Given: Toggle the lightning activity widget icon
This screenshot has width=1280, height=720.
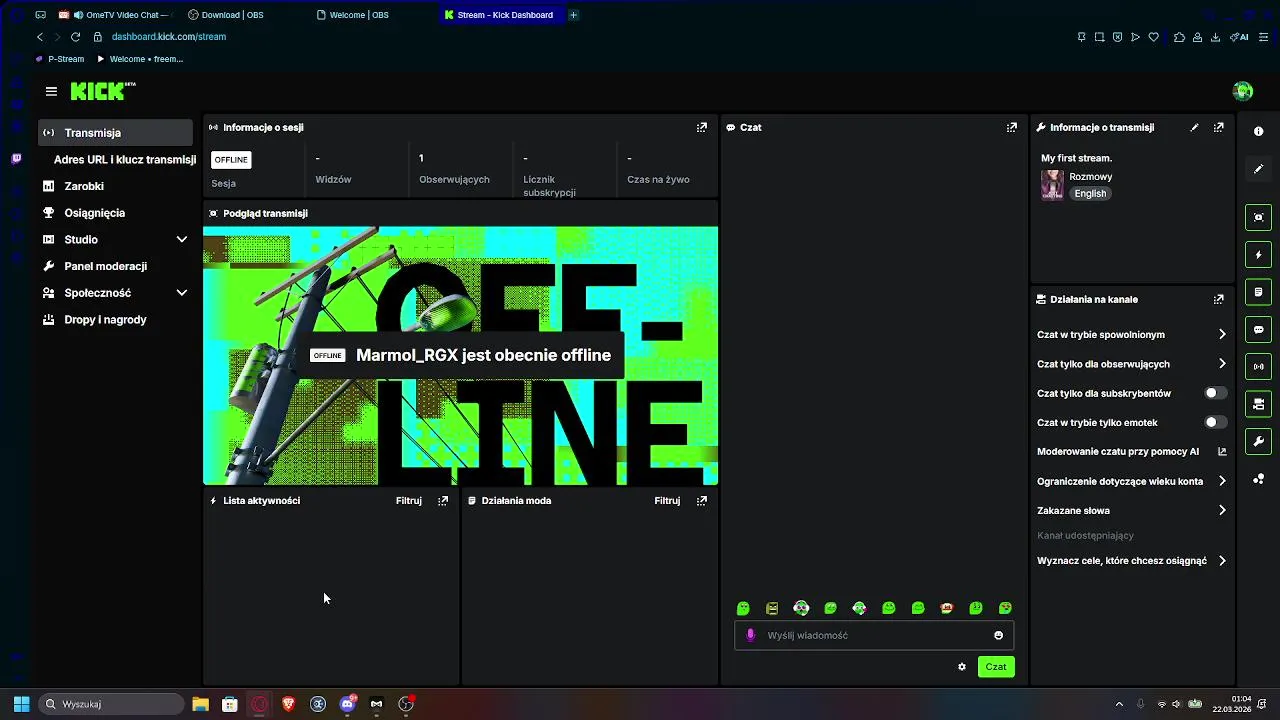Looking at the screenshot, I should (1259, 255).
